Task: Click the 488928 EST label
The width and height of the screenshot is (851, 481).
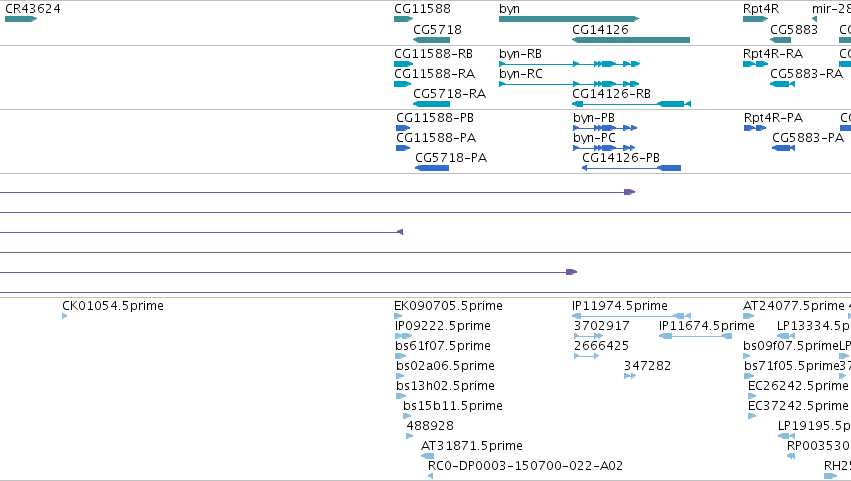Action: (x=430, y=426)
